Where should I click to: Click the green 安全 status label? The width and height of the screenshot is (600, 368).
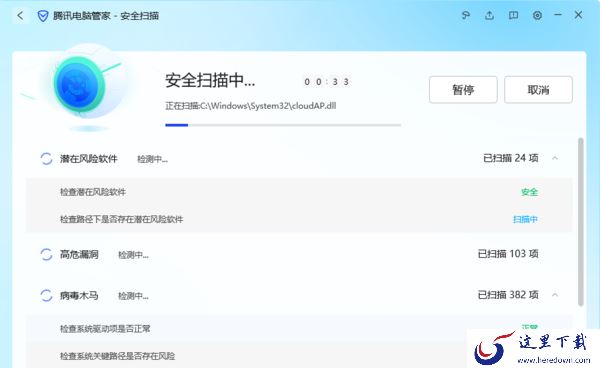click(530, 192)
